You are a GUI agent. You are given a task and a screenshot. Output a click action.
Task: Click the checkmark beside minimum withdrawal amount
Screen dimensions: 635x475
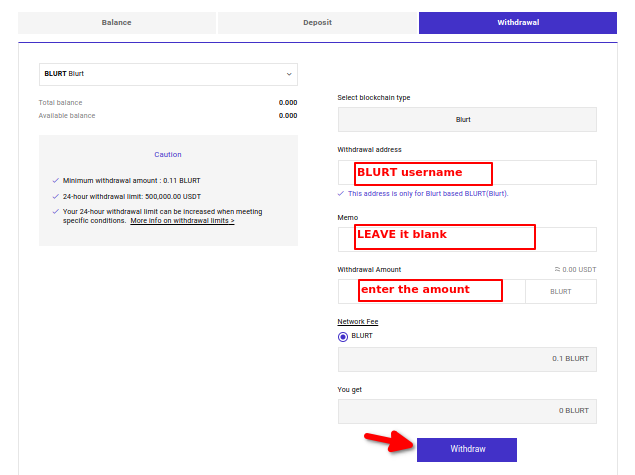pos(56,181)
